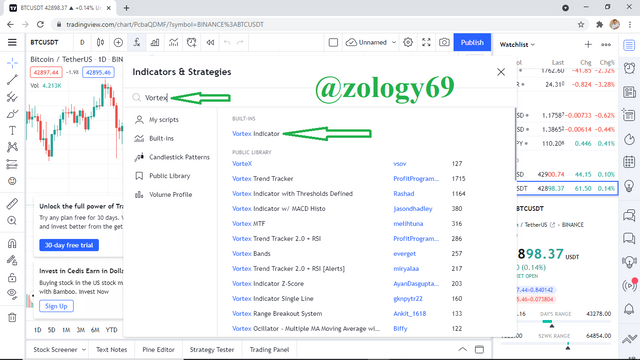The image size is (640, 360).
Task: Open the Calendar panel icon
Action: click(x=629, y=162)
